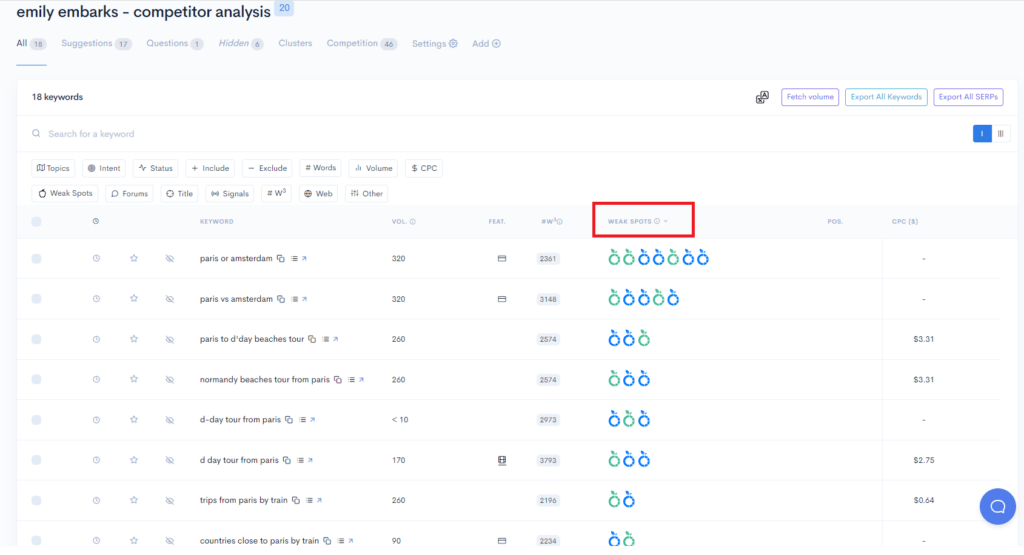Switch to the column layout view toggle
The height and width of the screenshot is (555, 1024).
pos(1000,134)
